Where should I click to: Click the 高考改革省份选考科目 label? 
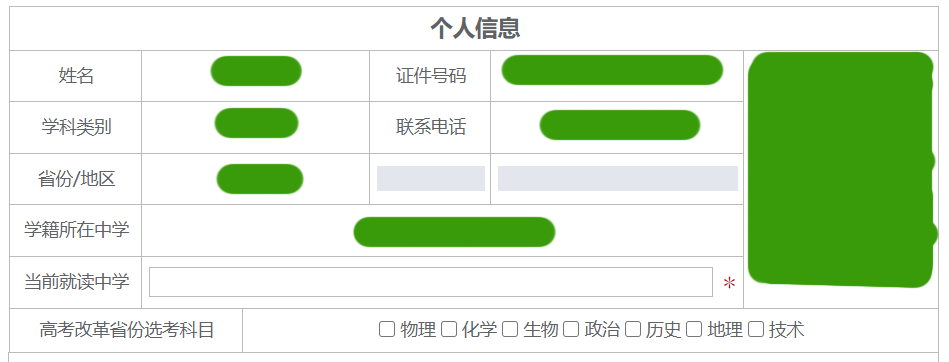126,330
